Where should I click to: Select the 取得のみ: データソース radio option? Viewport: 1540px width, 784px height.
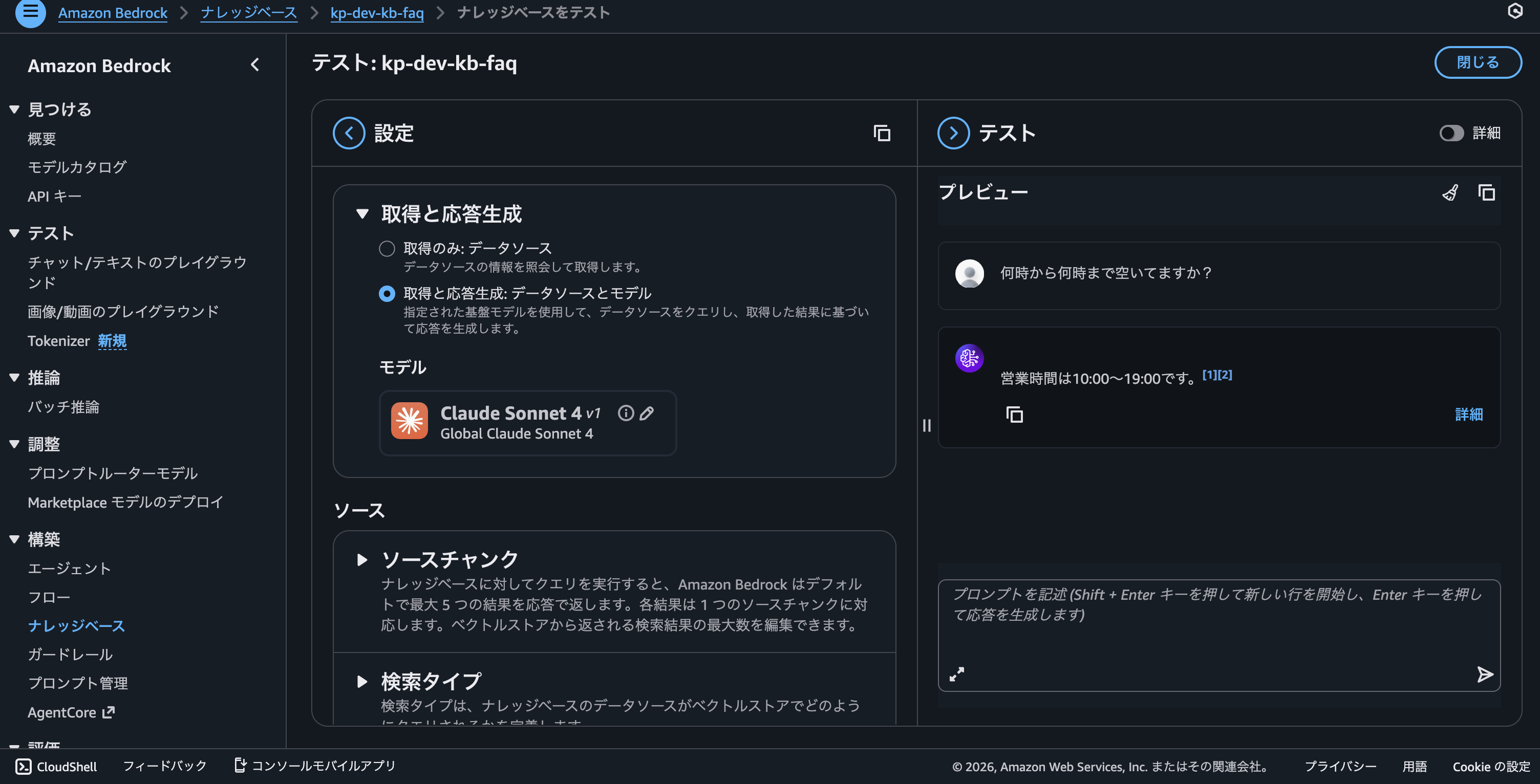(387, 248)
